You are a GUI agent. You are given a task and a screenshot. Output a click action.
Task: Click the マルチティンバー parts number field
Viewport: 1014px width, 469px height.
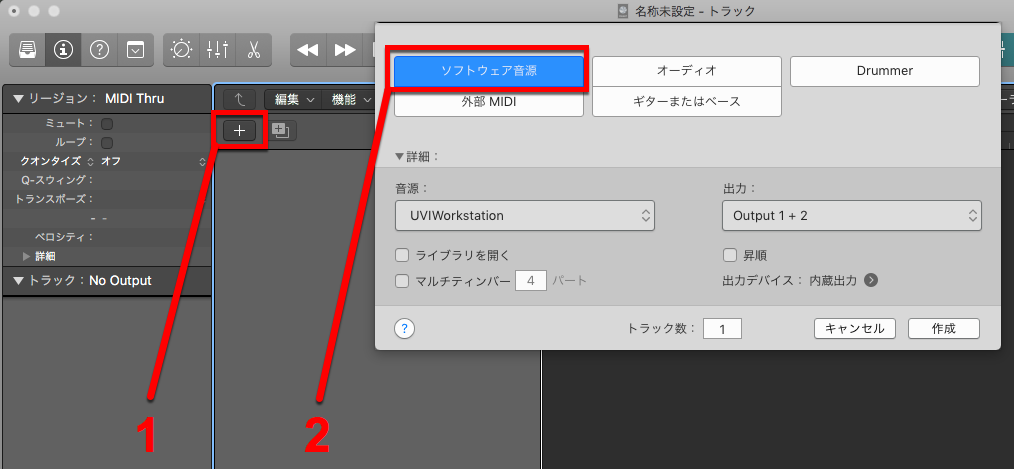531,281
